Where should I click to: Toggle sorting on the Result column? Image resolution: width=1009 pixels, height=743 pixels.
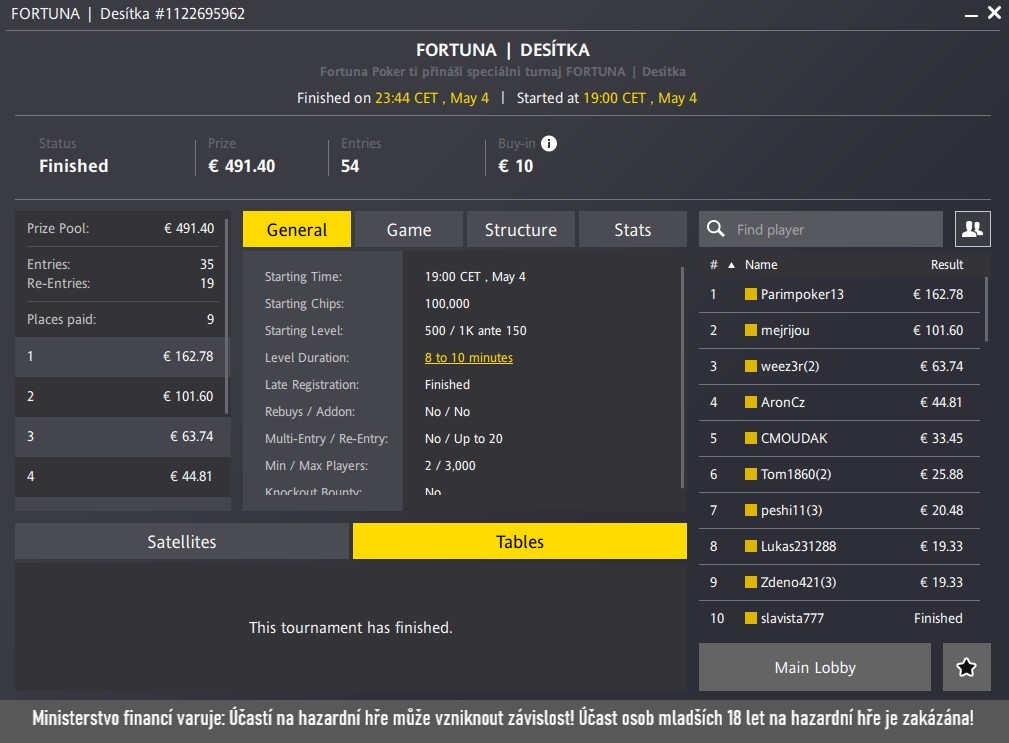click(x=946, y=264)
